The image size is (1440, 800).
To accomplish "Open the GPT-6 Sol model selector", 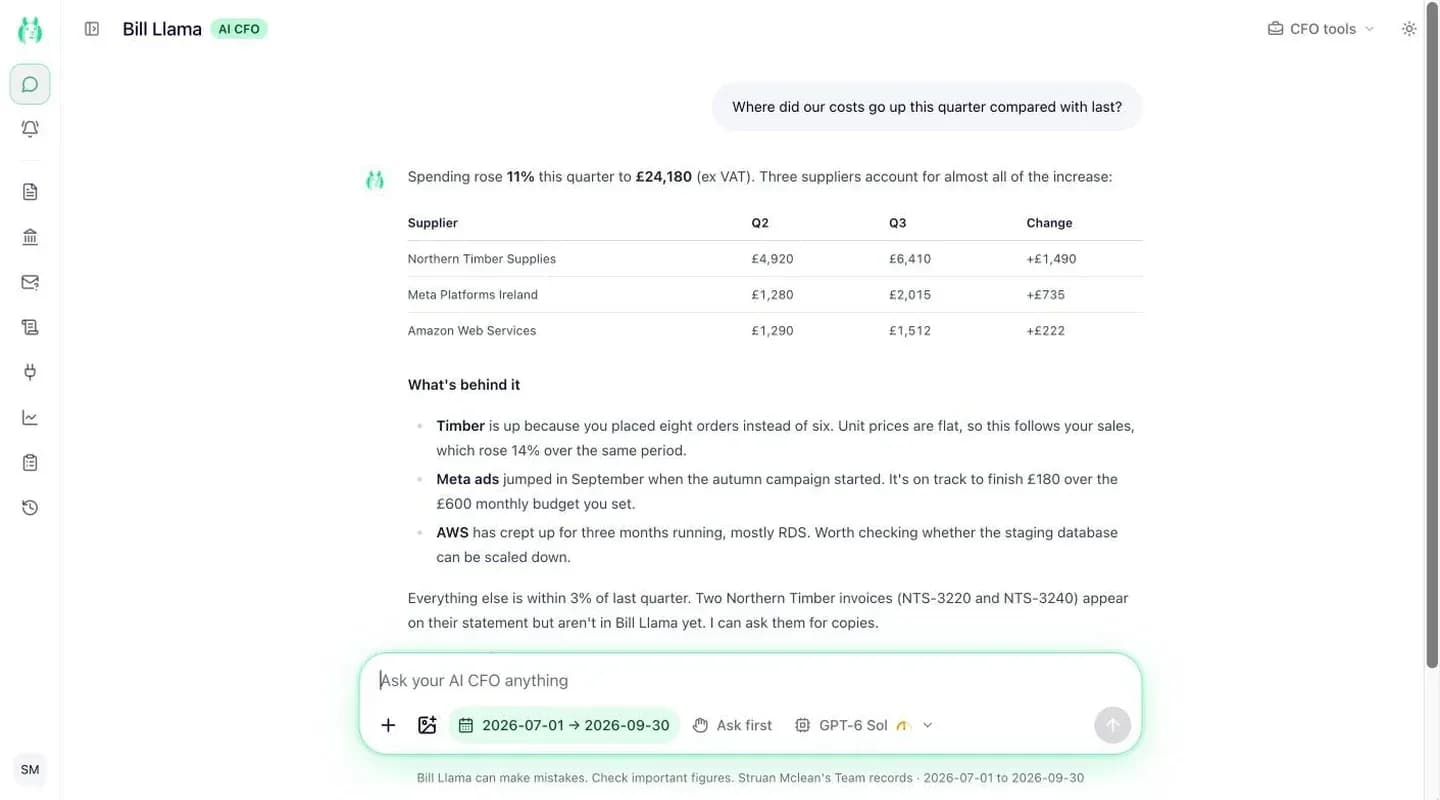I will 865,725.
